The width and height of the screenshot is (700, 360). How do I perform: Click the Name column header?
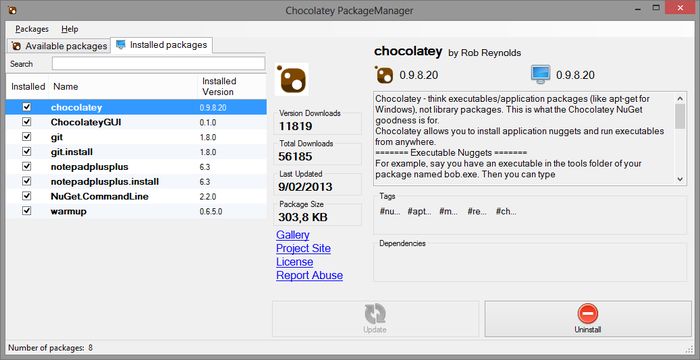124,87
